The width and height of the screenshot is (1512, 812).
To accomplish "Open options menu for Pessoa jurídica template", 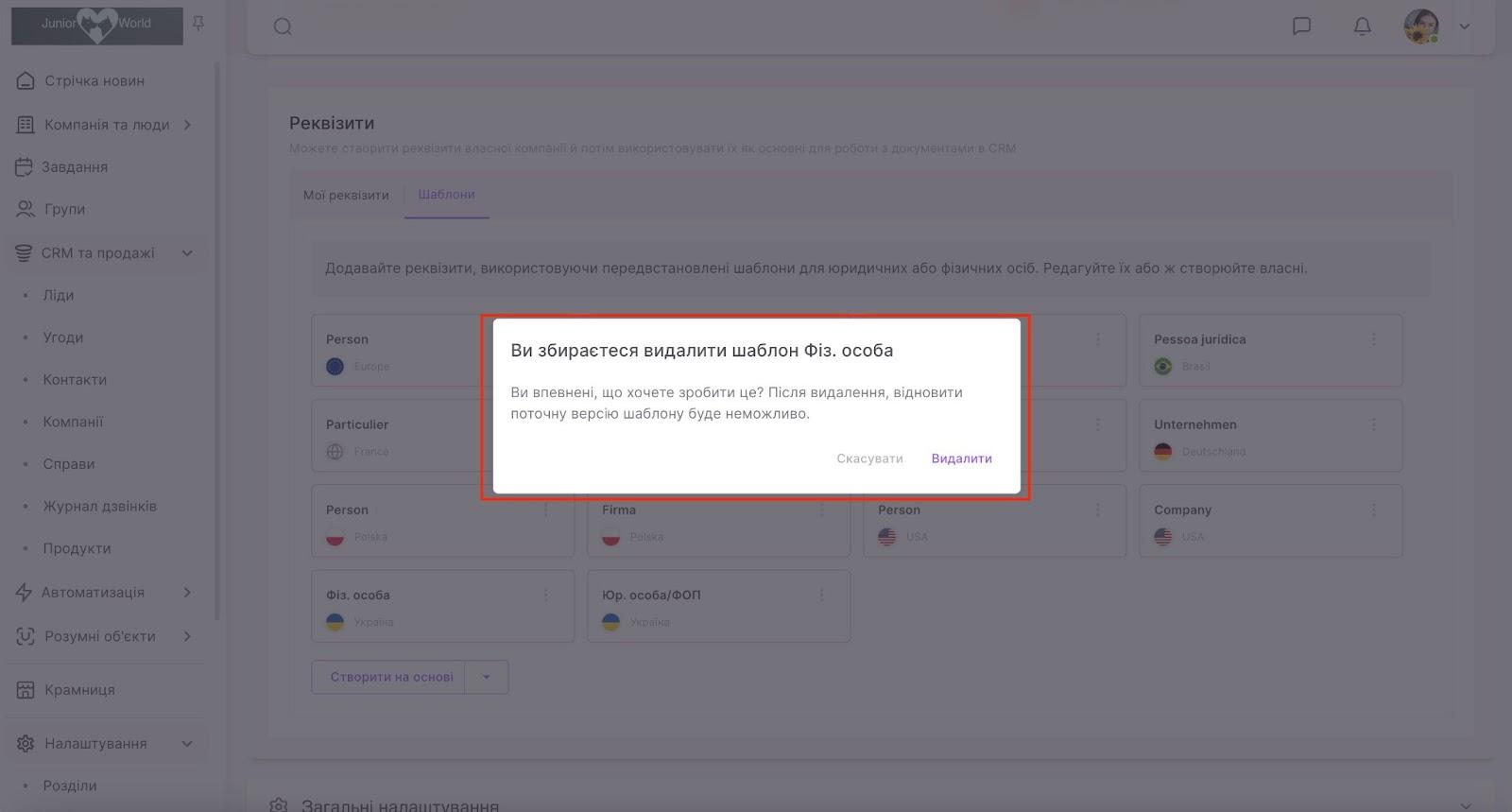I will [x=1374, y=338].
